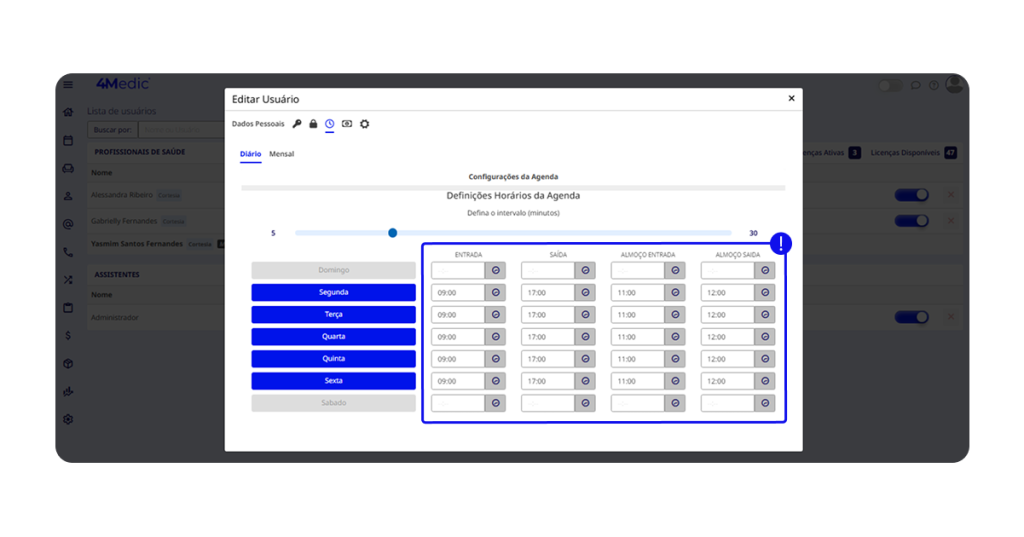Open the time picker for Sexta Saída
The image size is (1024, 537).
pyautogui.click(x=585, y=381)
